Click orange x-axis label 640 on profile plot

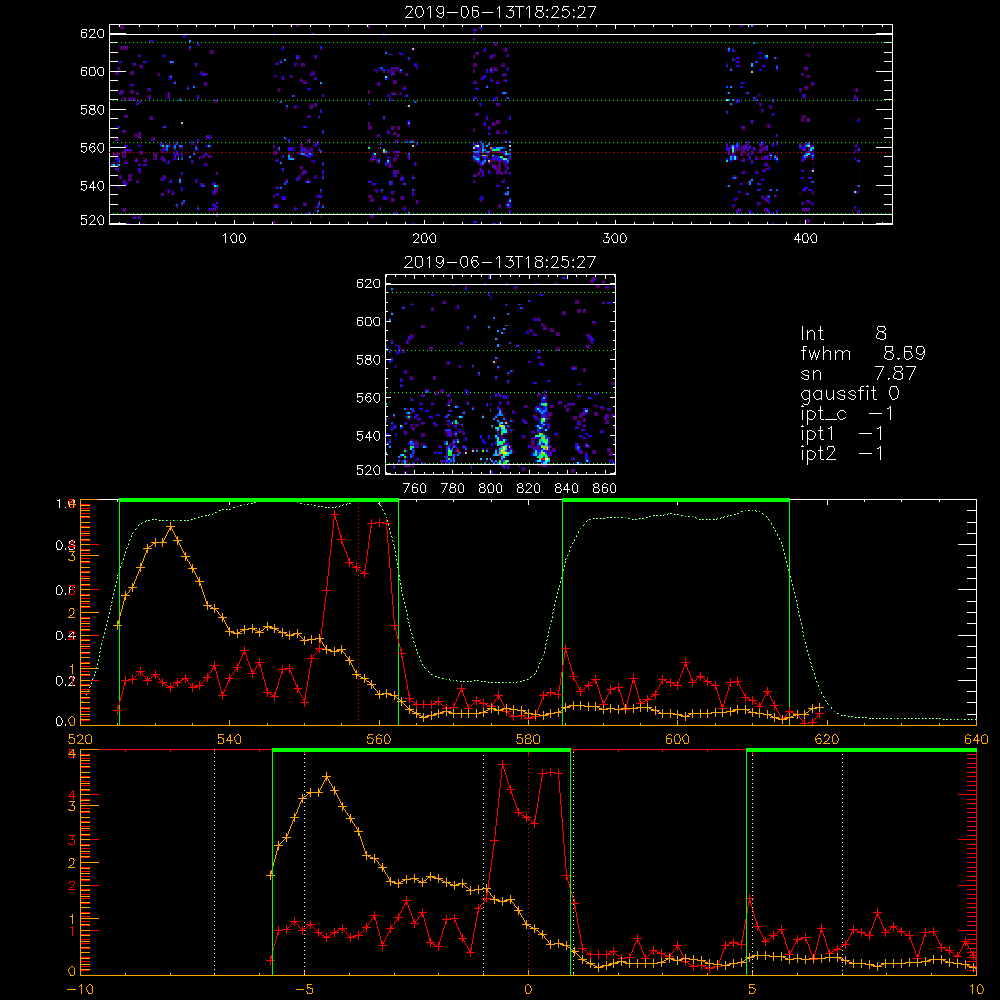point(976,739)
